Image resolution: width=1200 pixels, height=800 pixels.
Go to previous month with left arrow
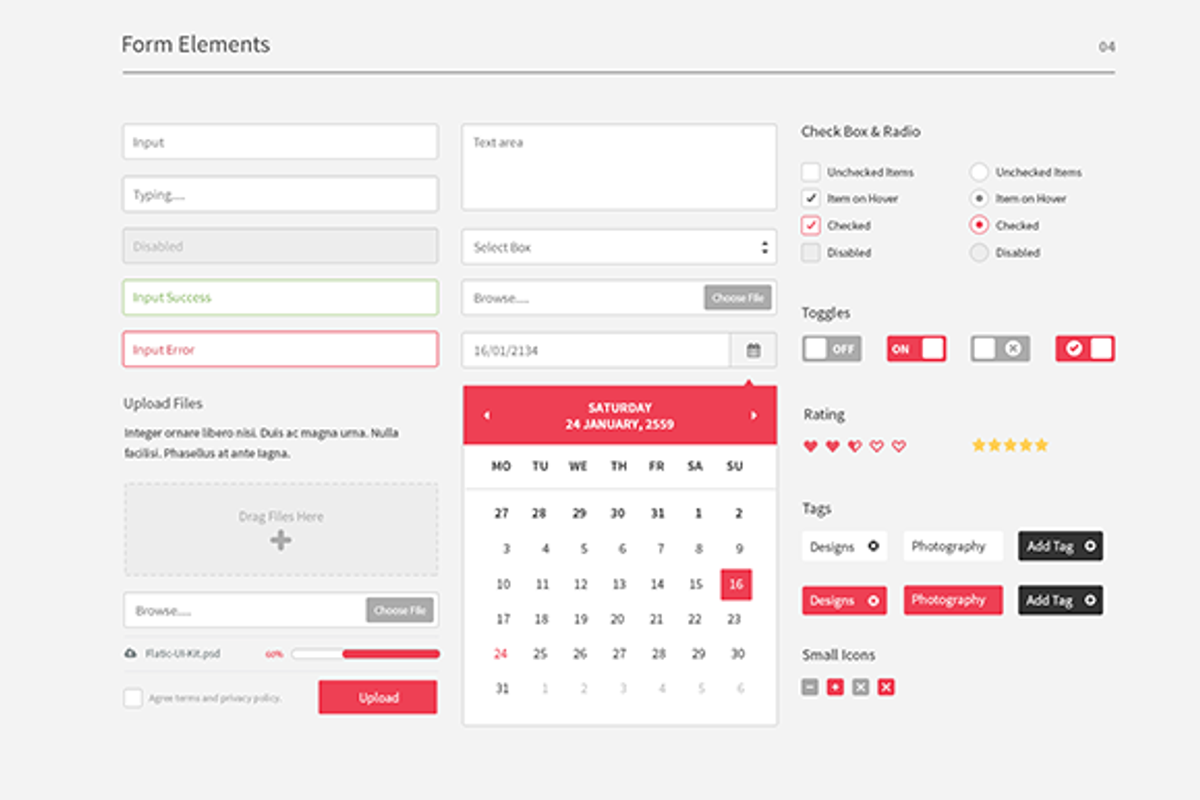click(x=487, y=415)
